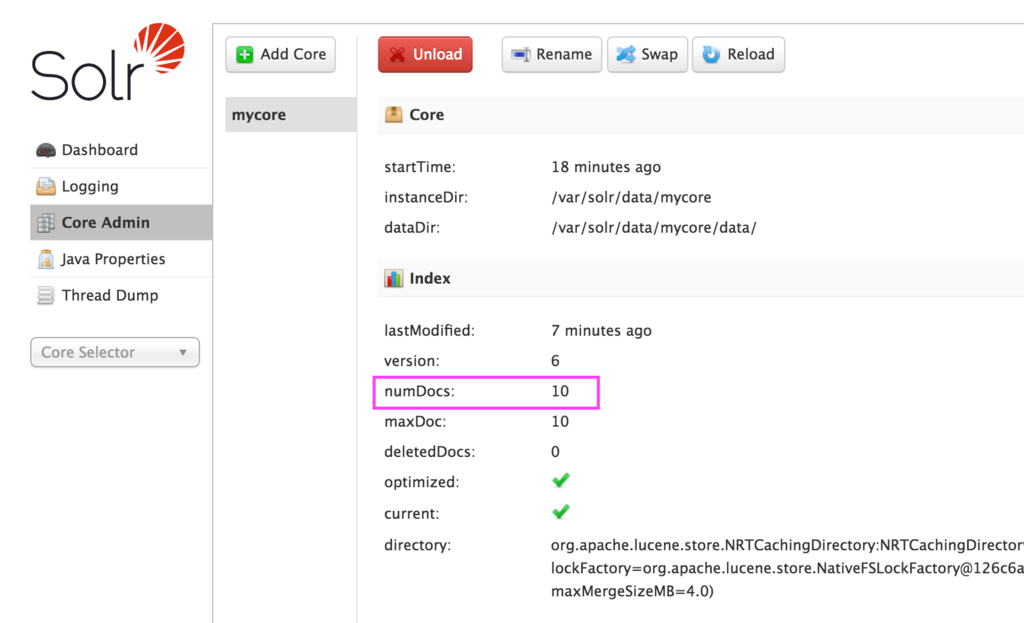This screenshot has width=1024, height=623.
Task: Click the dataDir label
Action: (x=412, y=227)
